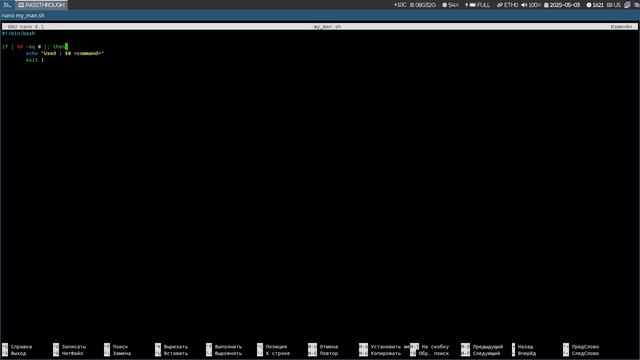This screenshot has width=640, height=360.
Task: Click the Выход (Exit) shortcut
Action: pos(14,353)
